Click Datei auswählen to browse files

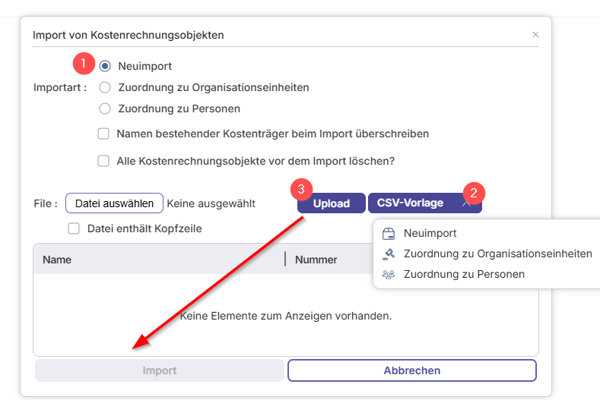tap(114, 203)
